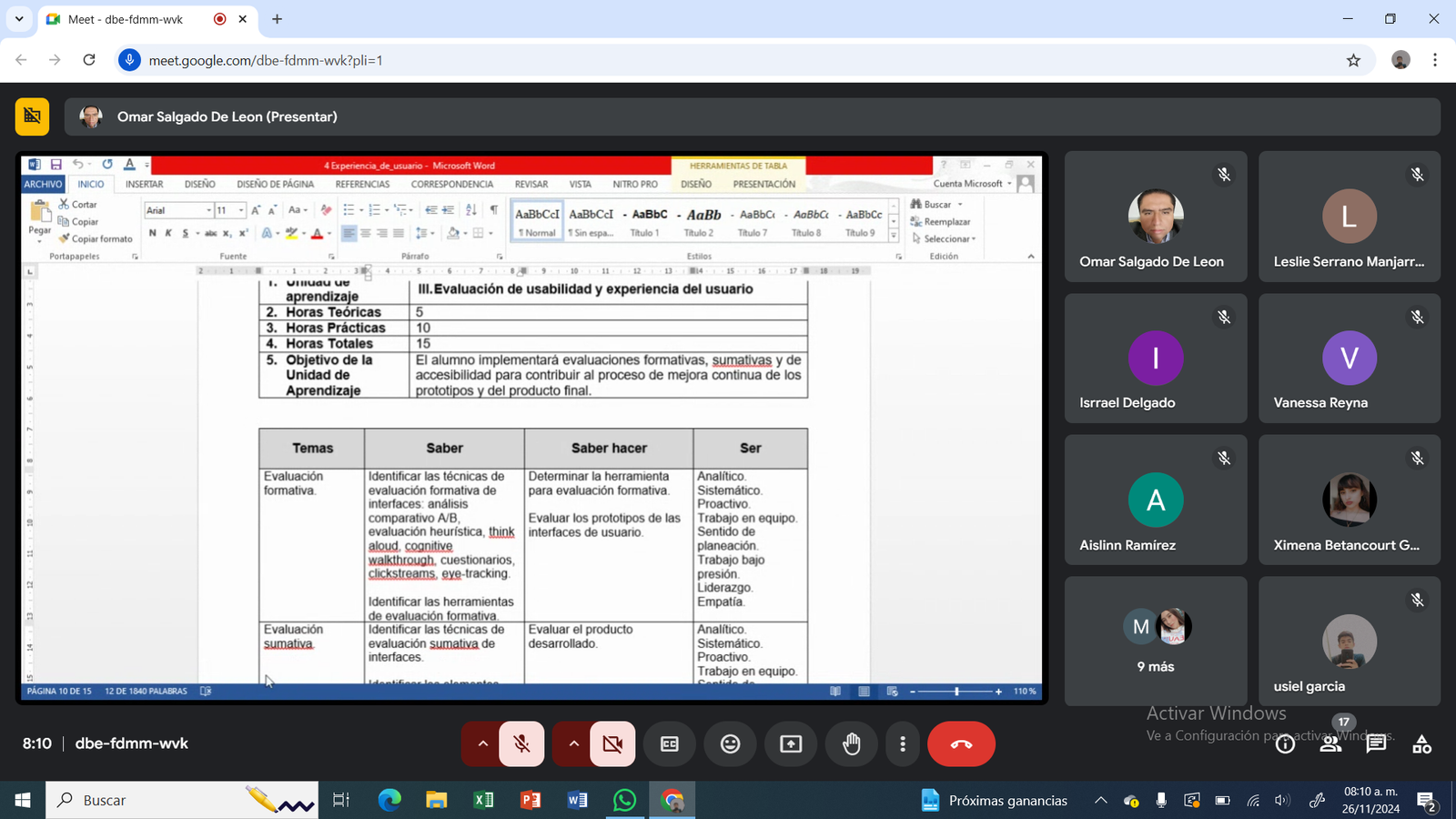This screenshot has height=819, width=1456.
Task: Open the chat with everyone panel
Action: (x=1376, y=743)
